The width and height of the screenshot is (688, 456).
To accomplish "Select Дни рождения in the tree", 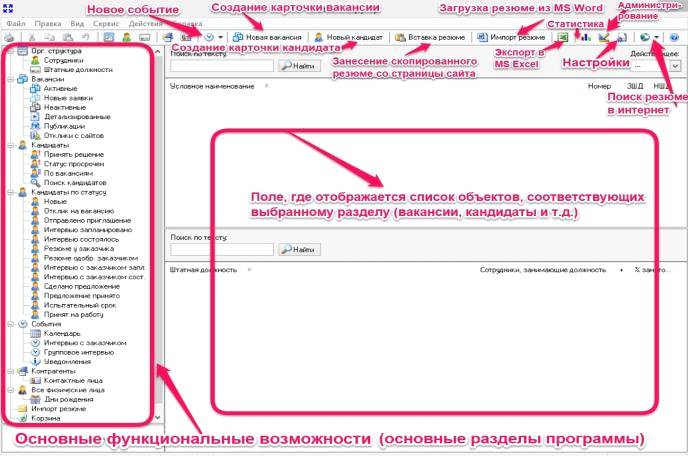I will point(69,399).
